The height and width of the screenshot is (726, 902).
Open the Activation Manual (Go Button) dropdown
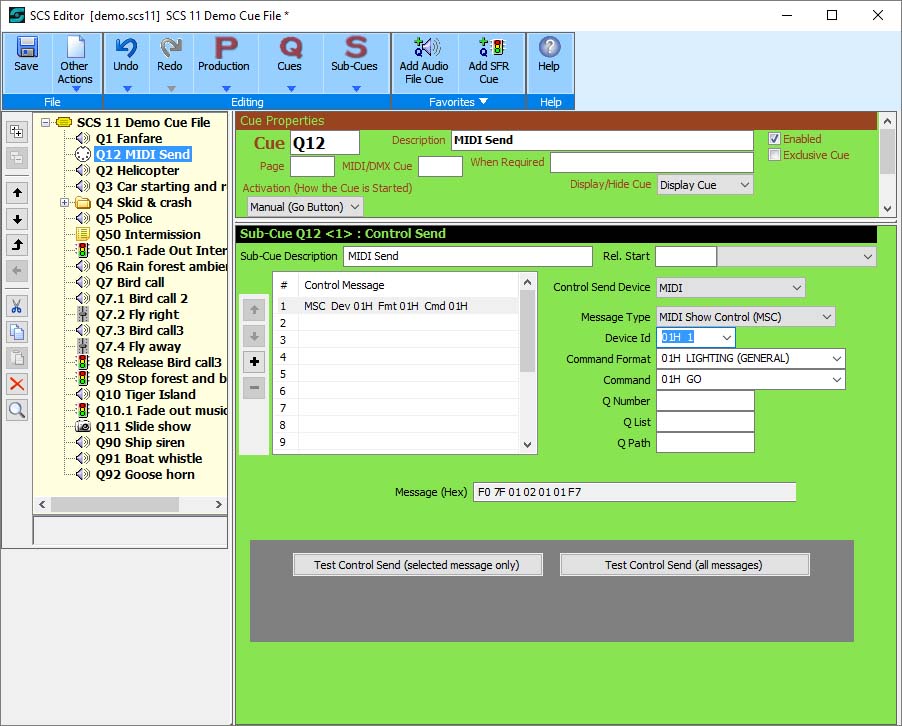tap(305, 207)
